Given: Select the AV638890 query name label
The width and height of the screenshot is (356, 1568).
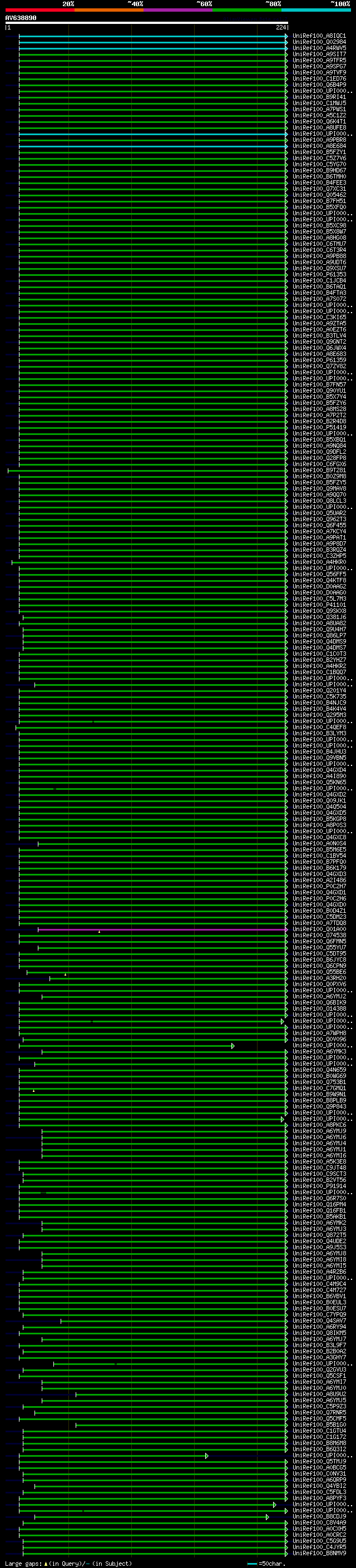Looking at the screenshot, I should click(x=21, y=18).
